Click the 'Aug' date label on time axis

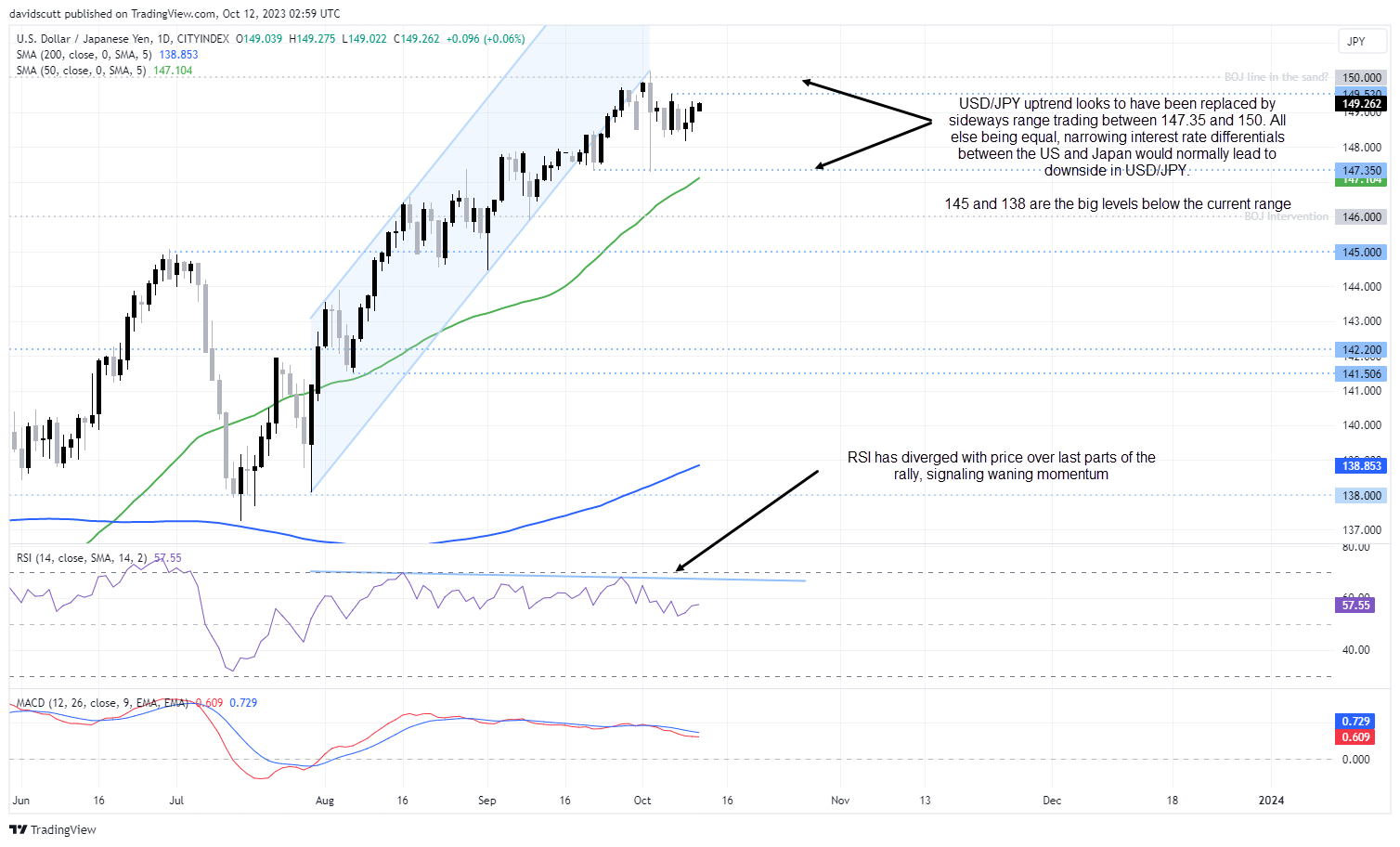coord(324,800)
